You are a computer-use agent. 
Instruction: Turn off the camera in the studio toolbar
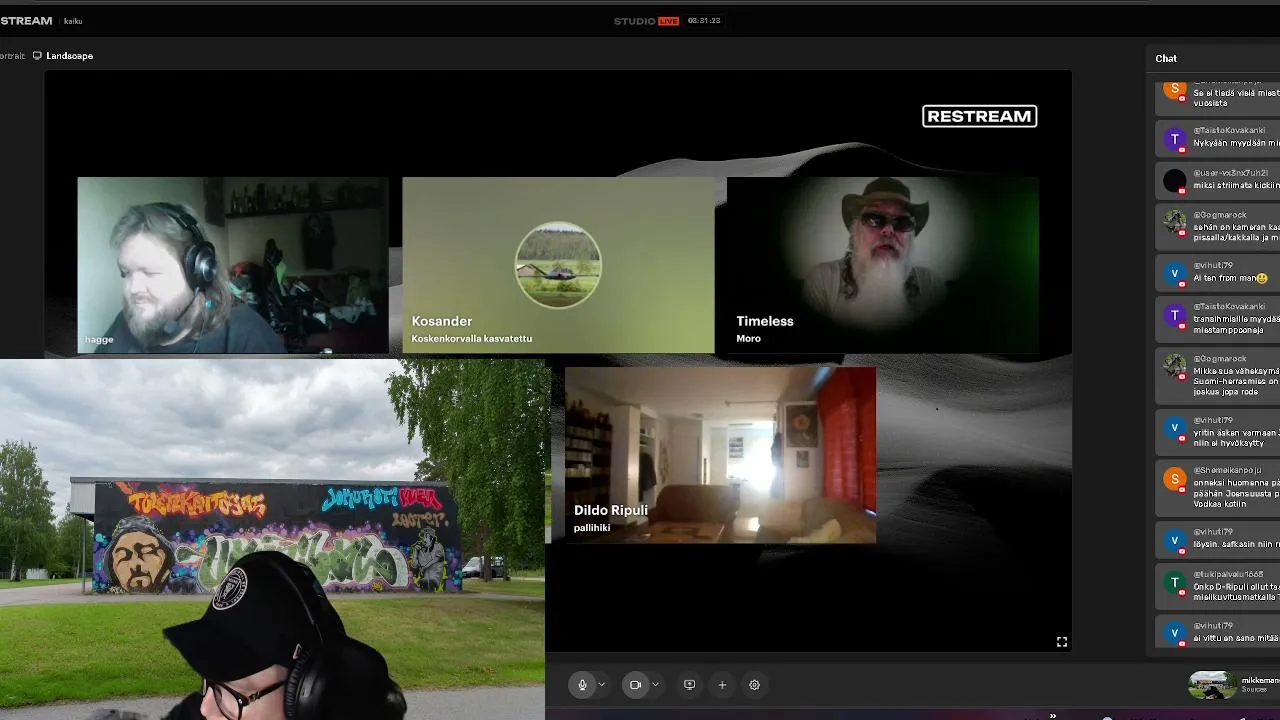635,685
